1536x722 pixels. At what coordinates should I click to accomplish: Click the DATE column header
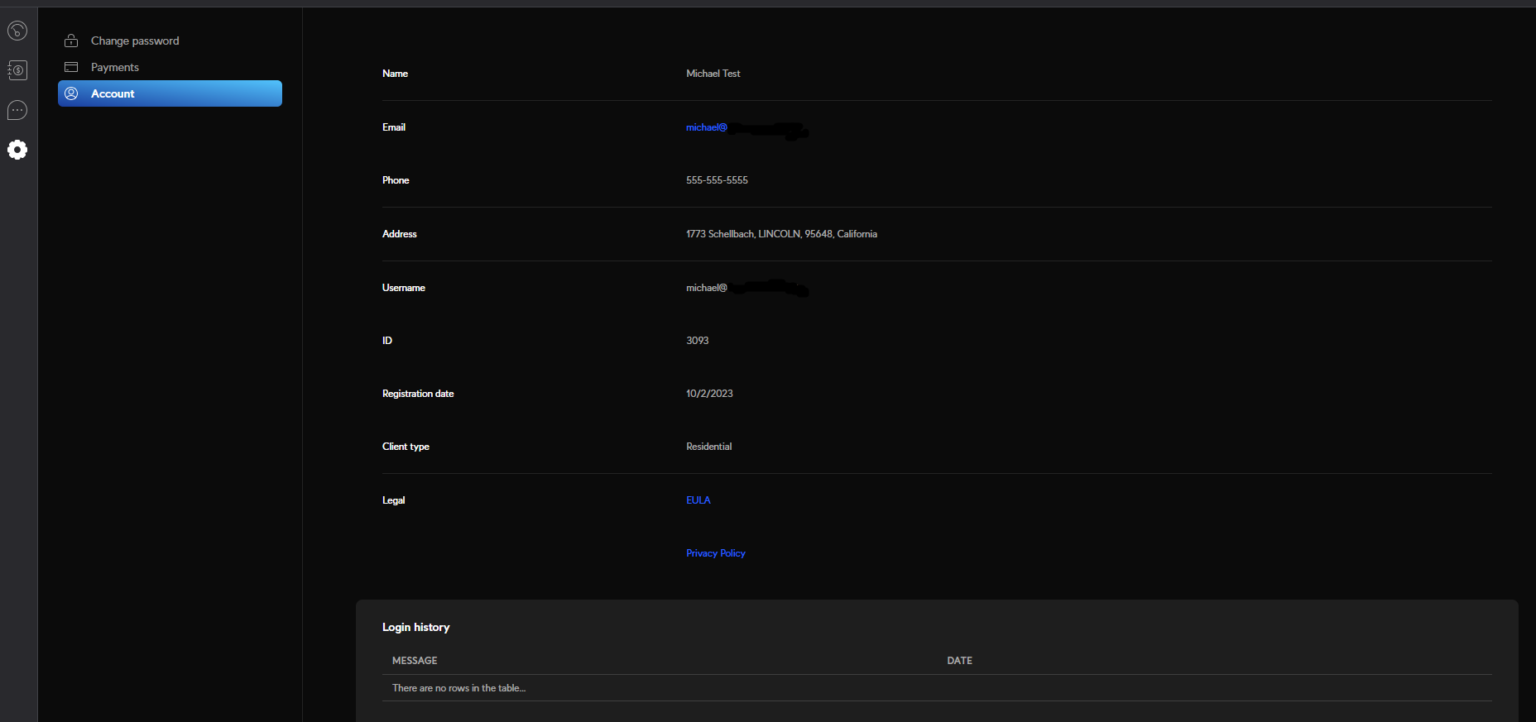point(959,660)
